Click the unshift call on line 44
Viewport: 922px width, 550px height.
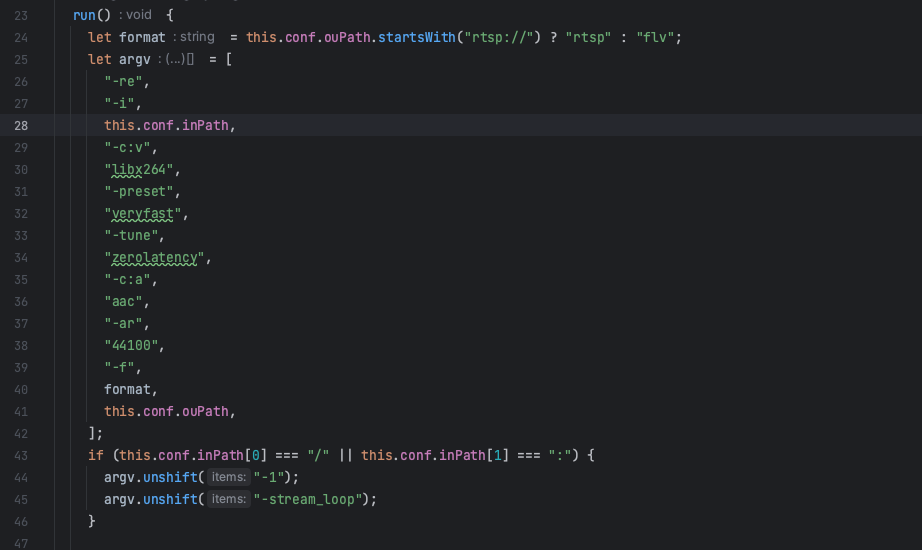coord(170,477)
